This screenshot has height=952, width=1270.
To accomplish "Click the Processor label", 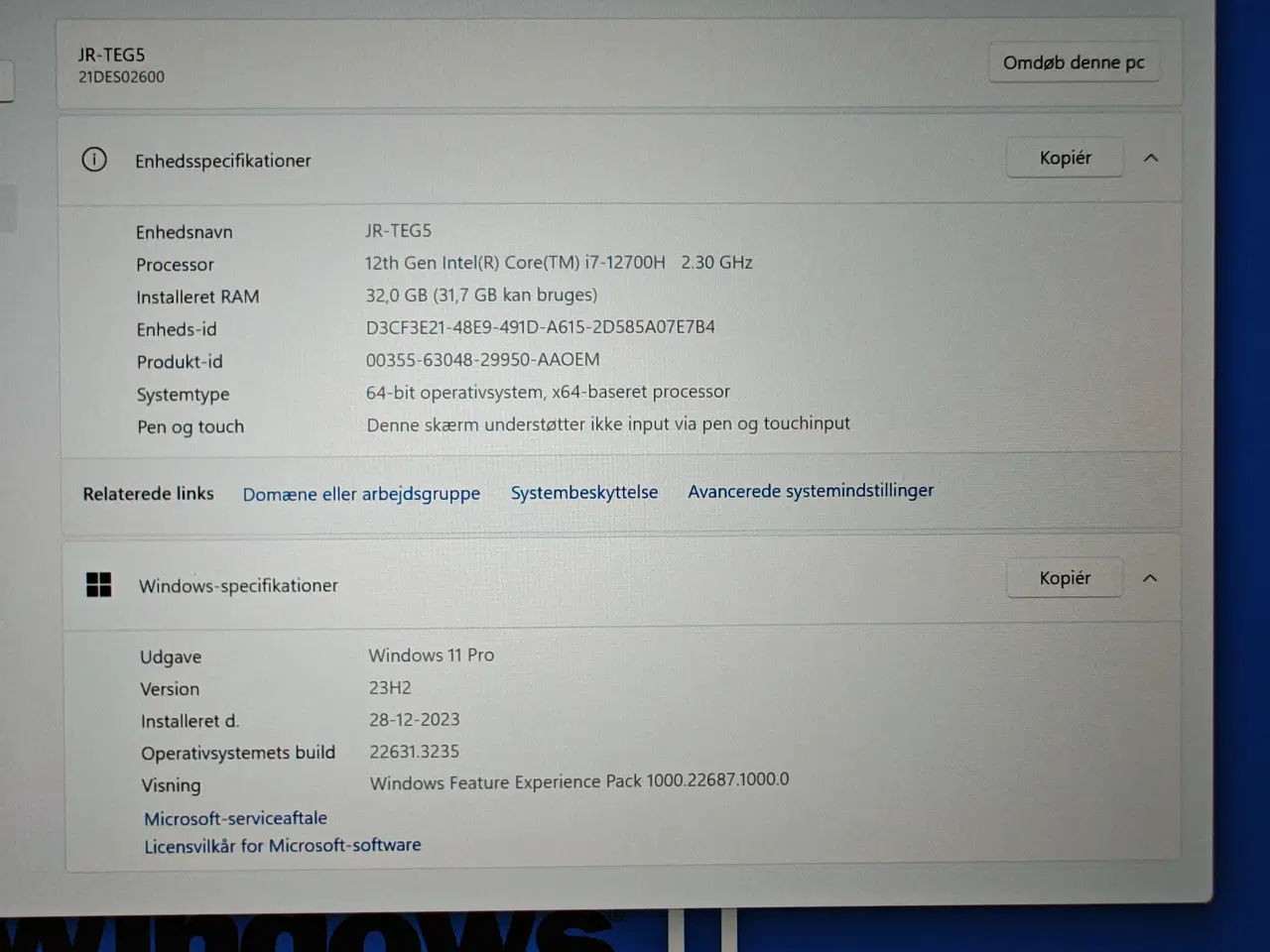I will pos(175,265).
